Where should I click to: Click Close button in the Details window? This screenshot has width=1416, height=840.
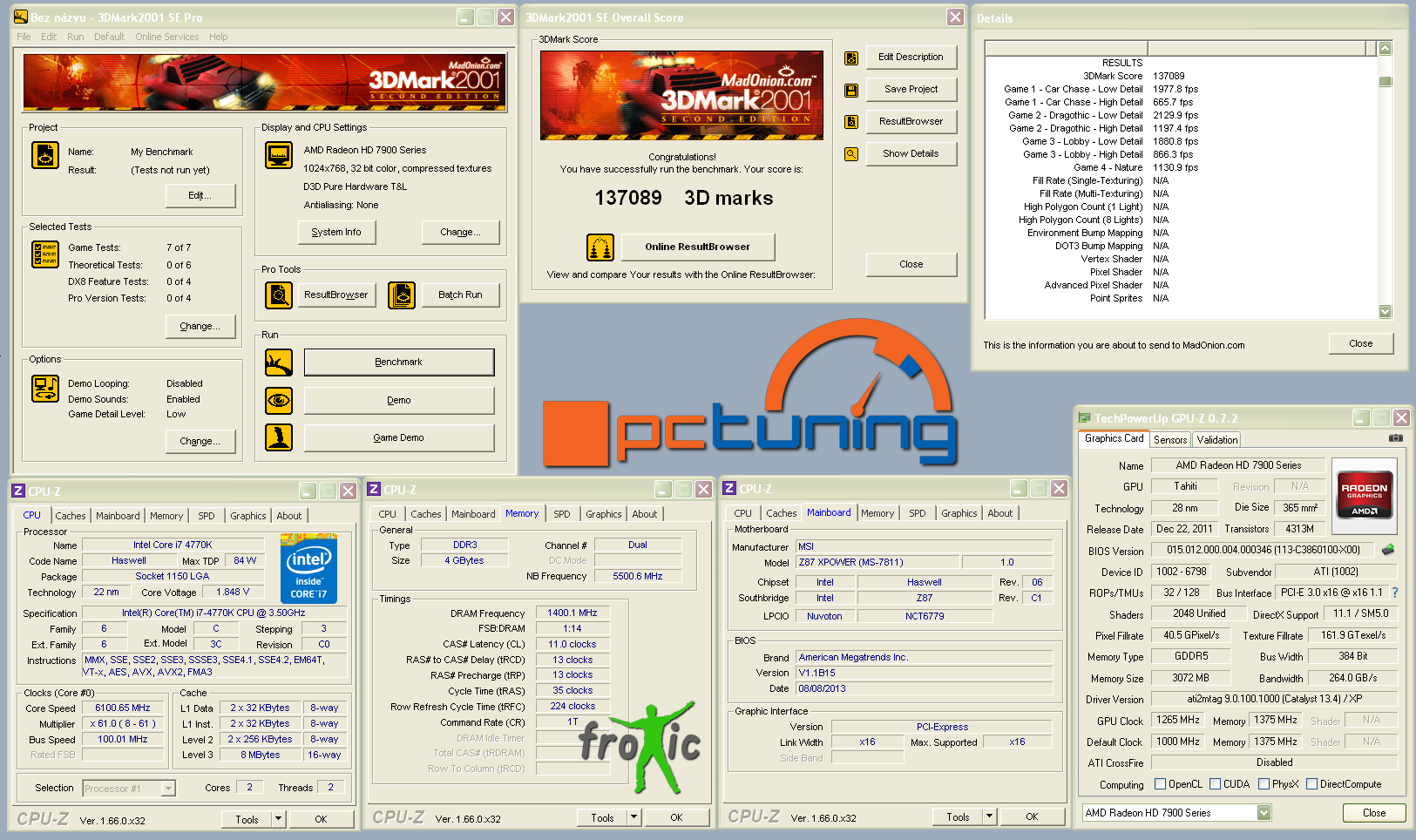point(1361,344)
